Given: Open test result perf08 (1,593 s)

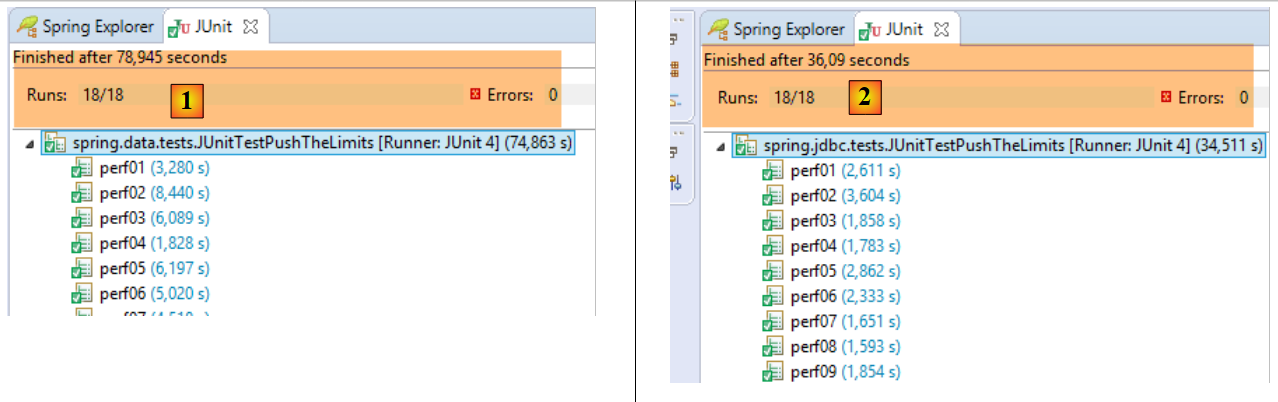Looking at the screenshot, I should [845, 347].
